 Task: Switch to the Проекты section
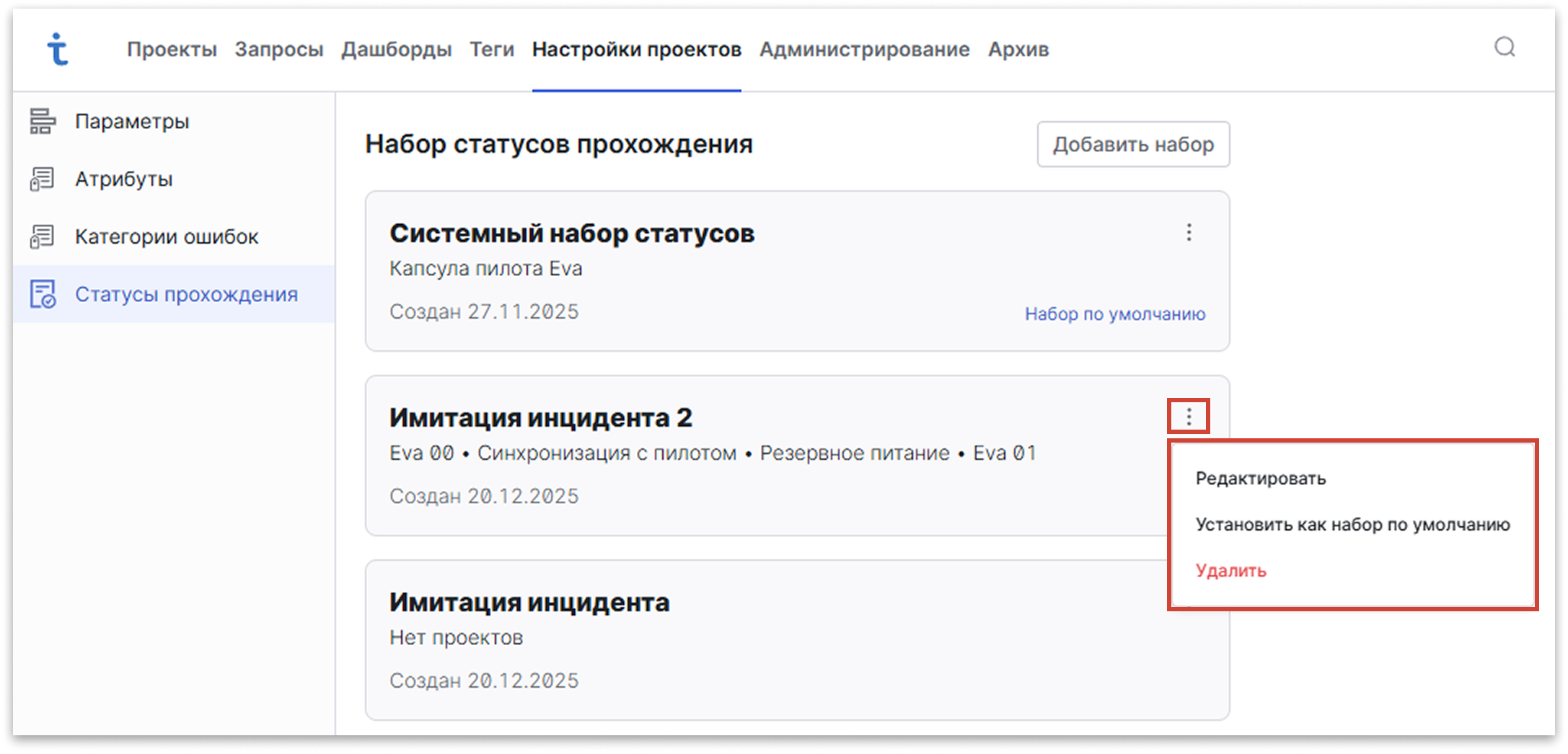172,49
